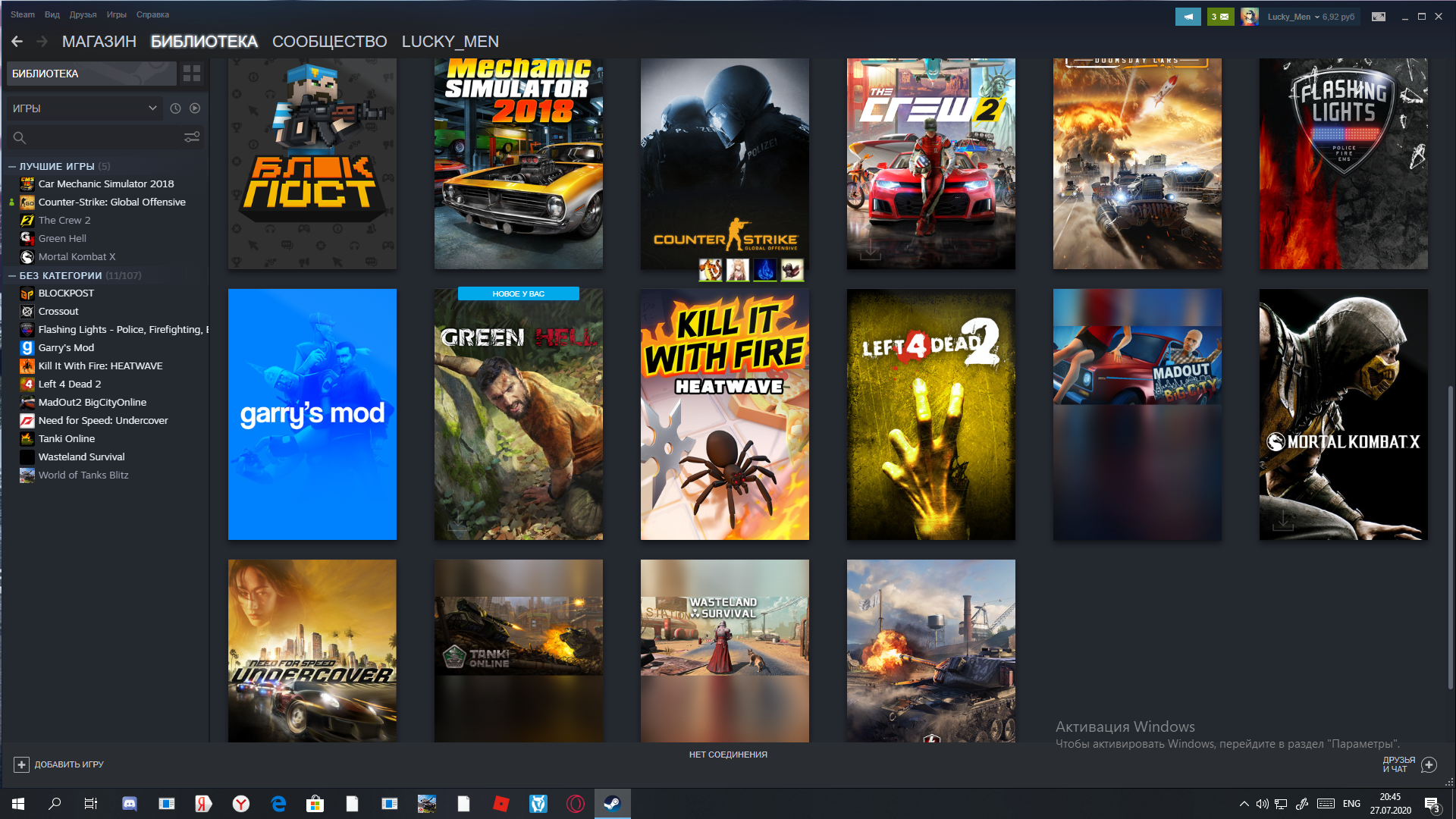Image resolution: width=1456 pixels, height=819 pixels.
Task: Open the inbox with 3 messages
Action: tap(1220, 17)
